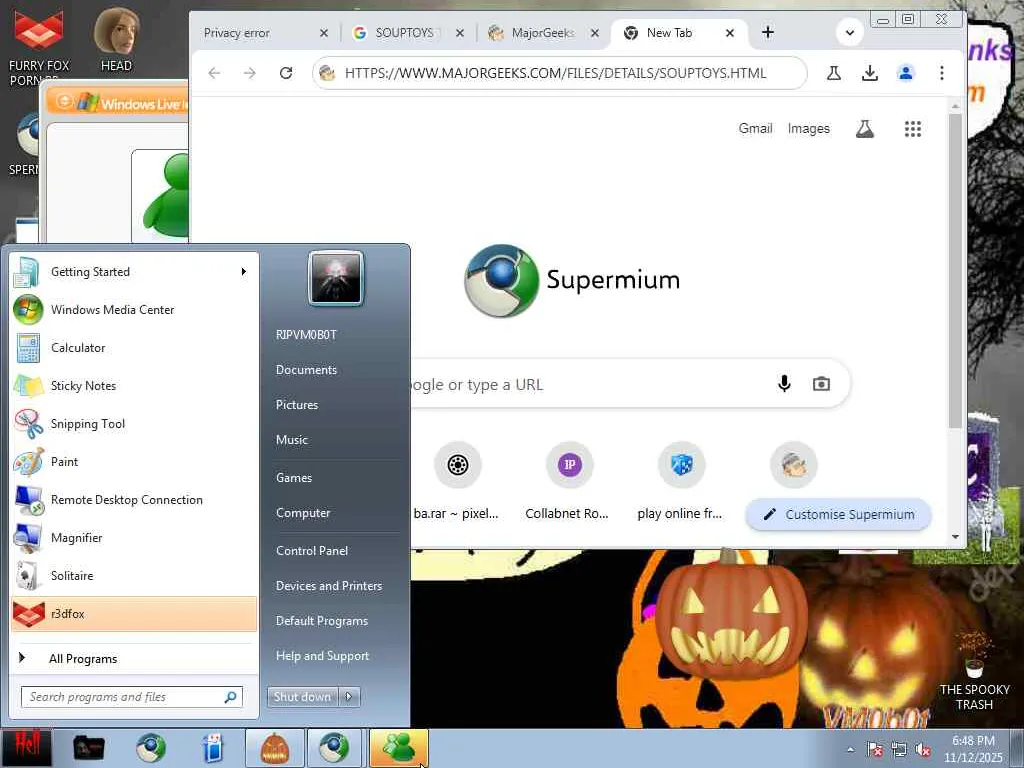This screenshot has width=1024, height=768.
Task: Open the three-dot browser menu
Action: (x=942, y=73)
